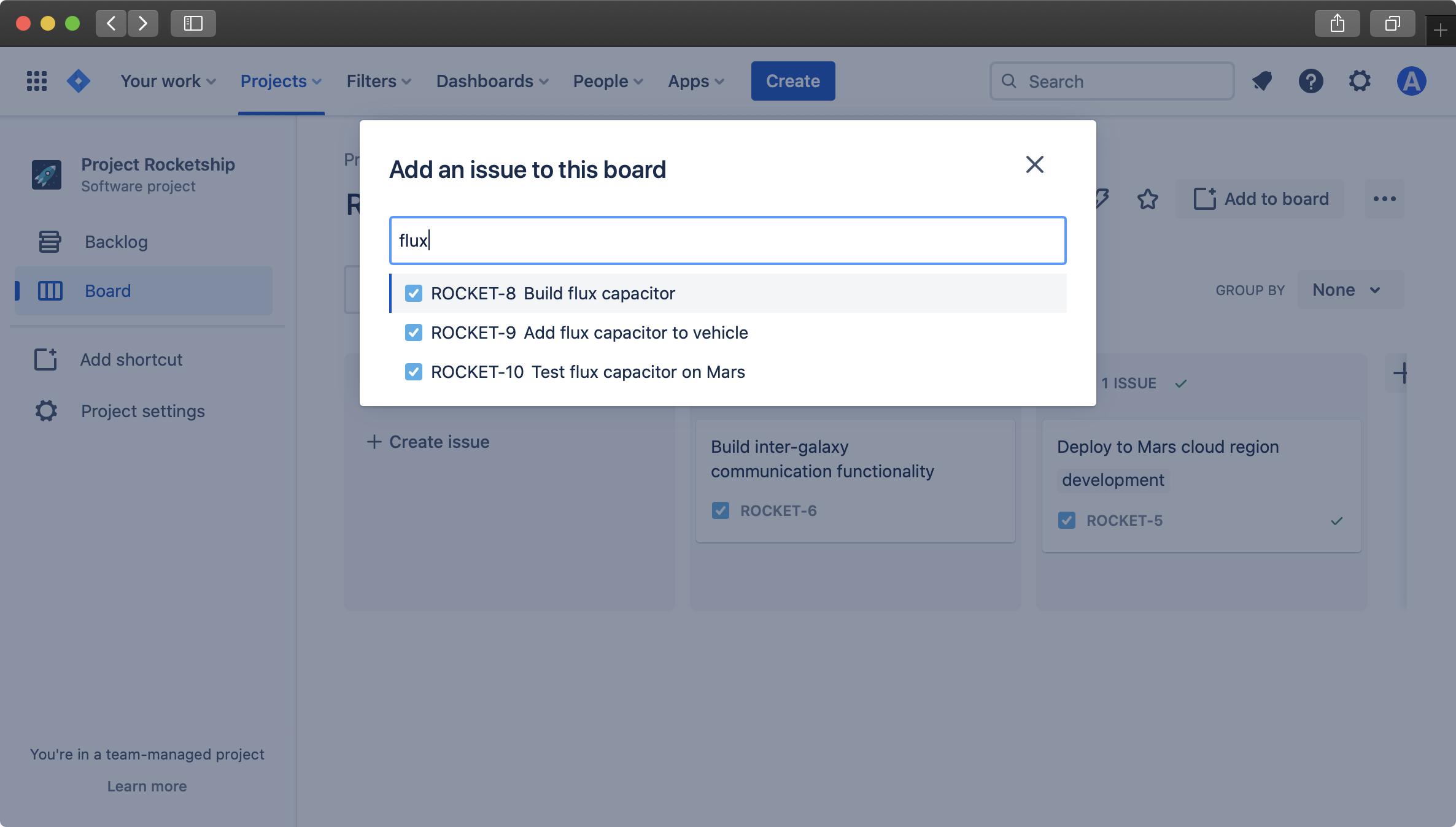Click the flux search input field
Screen dimensions: 1456x827
pyautogui.click(x=728, y=240)
